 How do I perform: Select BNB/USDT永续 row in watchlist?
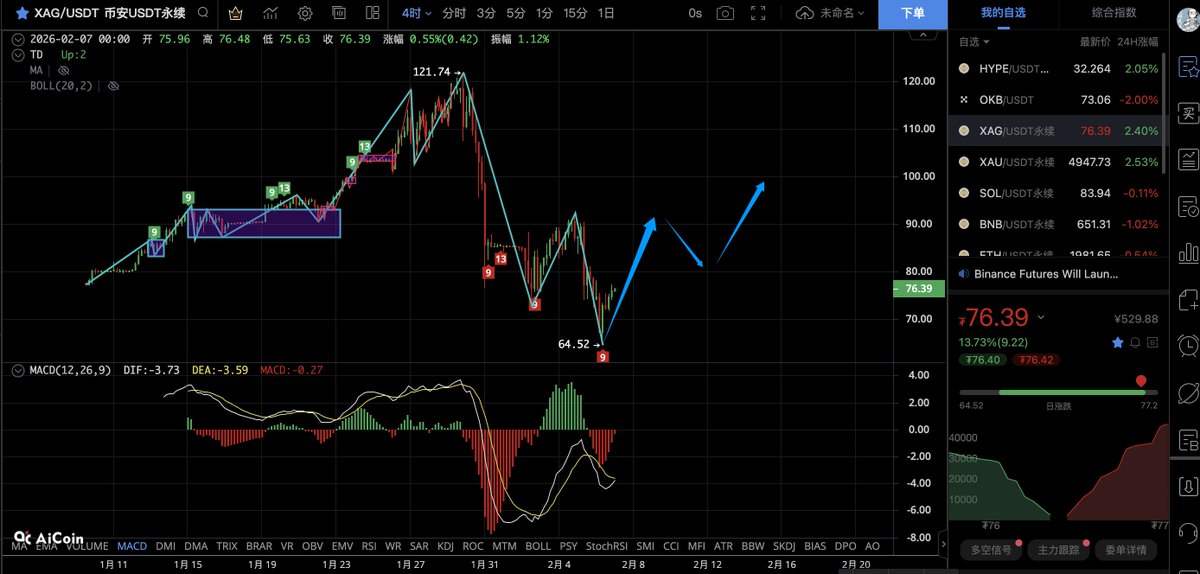coord(1060,224)
